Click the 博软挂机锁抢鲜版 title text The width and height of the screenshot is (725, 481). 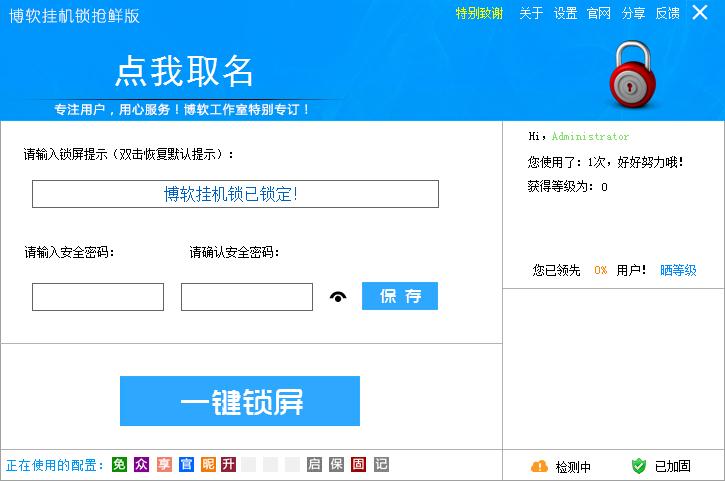pos(74,16)
